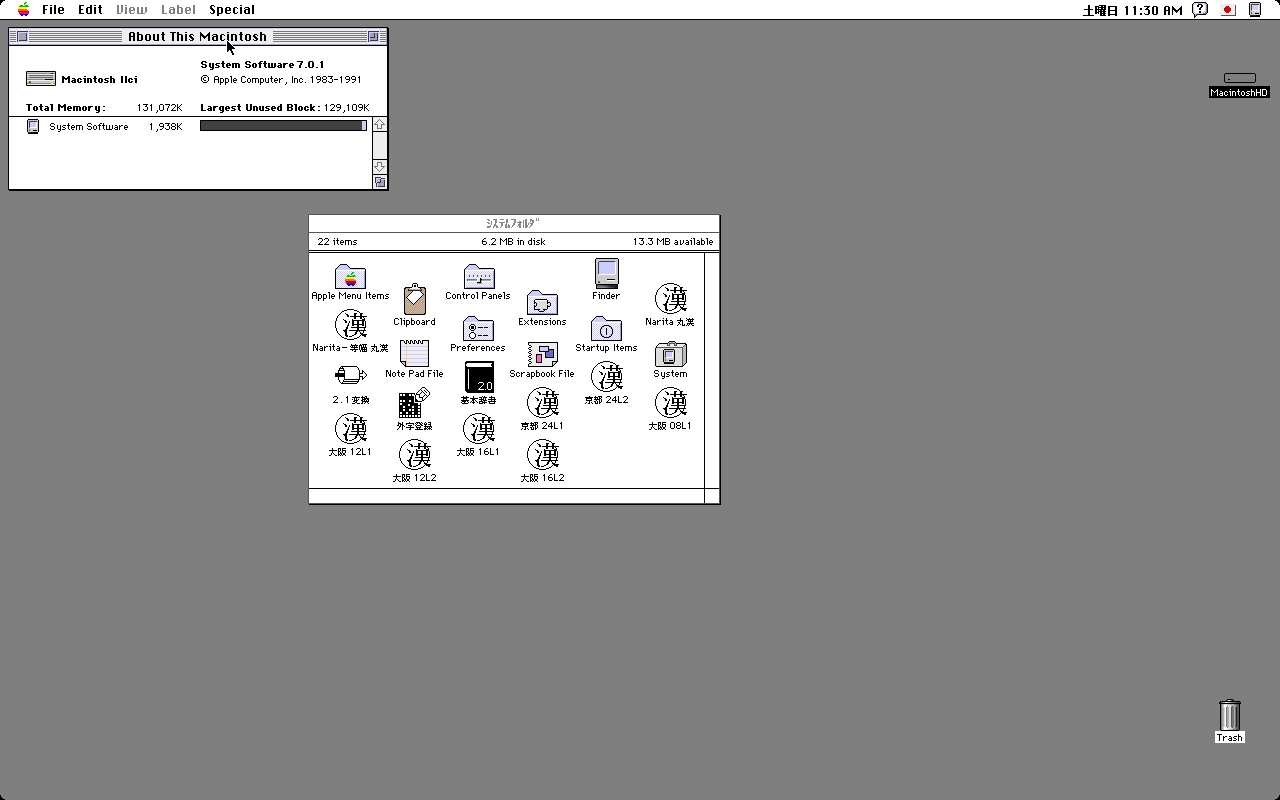The image size is (1280, 800).
Task: Click the '22 items' status text
Action: (337, 241)
